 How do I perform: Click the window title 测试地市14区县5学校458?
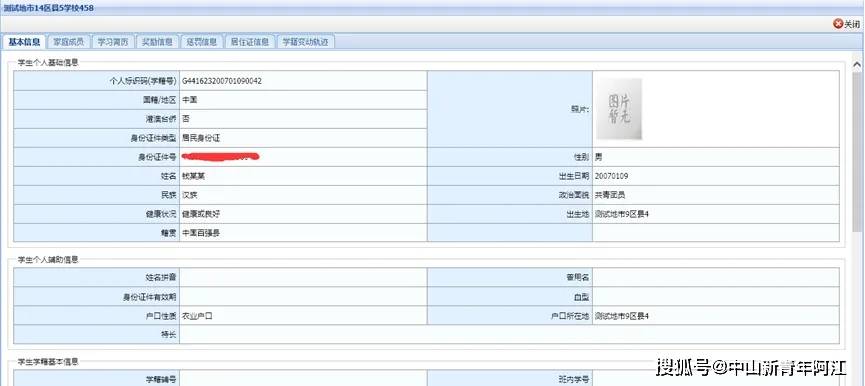pos(49,8)
